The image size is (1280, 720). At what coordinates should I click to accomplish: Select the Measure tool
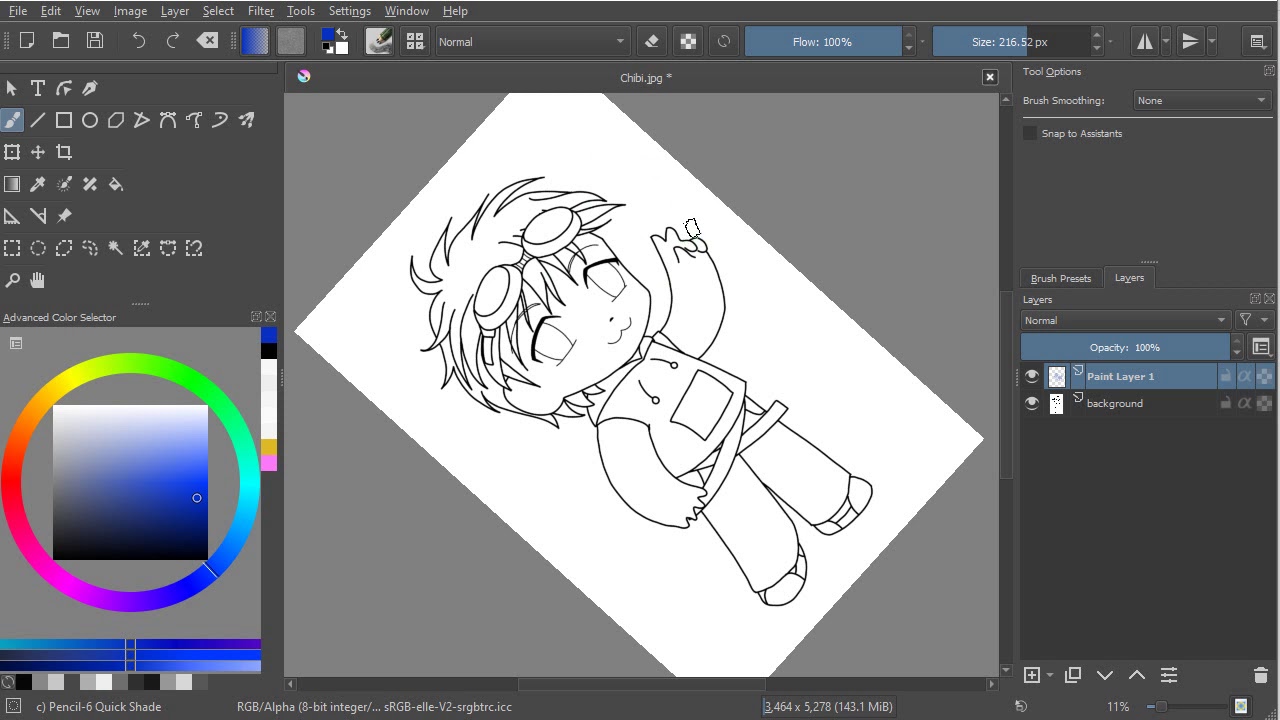point(38,216)
